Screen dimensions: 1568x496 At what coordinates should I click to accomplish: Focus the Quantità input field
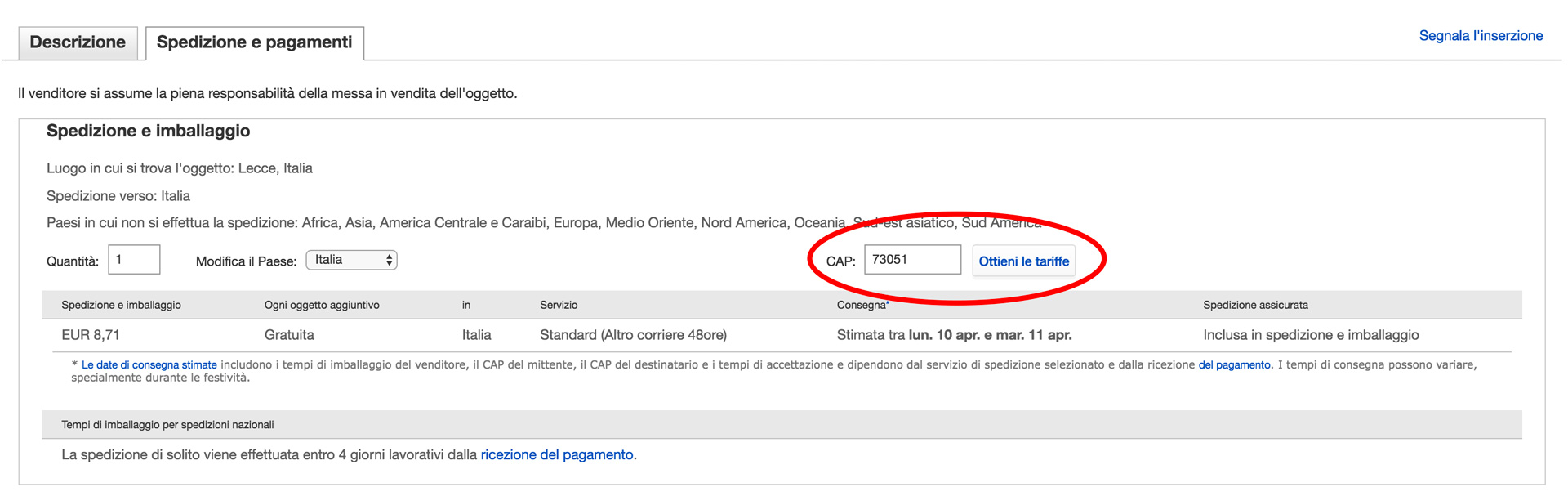pyautogui.click(x=134, y=260)
